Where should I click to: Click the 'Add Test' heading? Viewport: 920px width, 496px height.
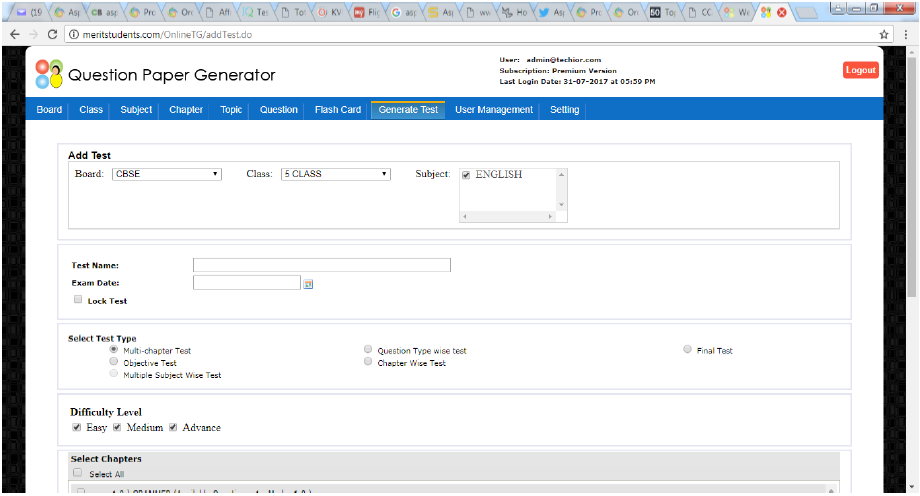tap(89, 156)
